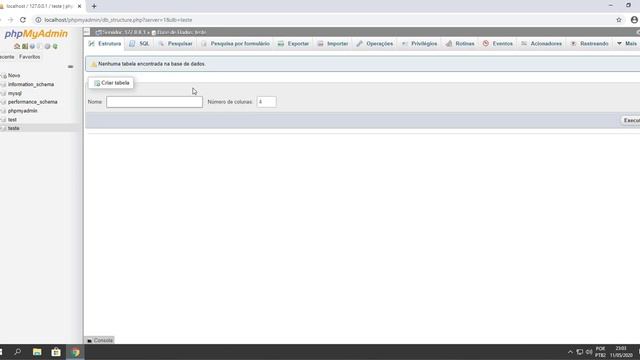Open Microsoft Store from taskbar

(x=56, y=352)
